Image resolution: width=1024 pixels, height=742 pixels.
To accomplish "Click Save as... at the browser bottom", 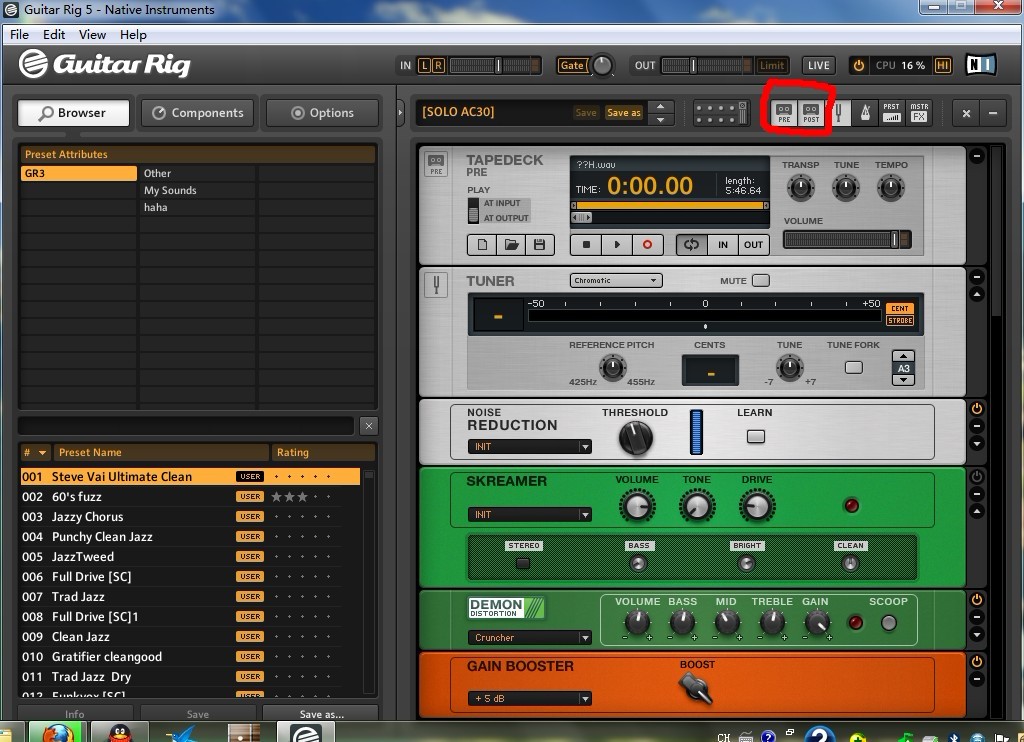I will (321, 714).
